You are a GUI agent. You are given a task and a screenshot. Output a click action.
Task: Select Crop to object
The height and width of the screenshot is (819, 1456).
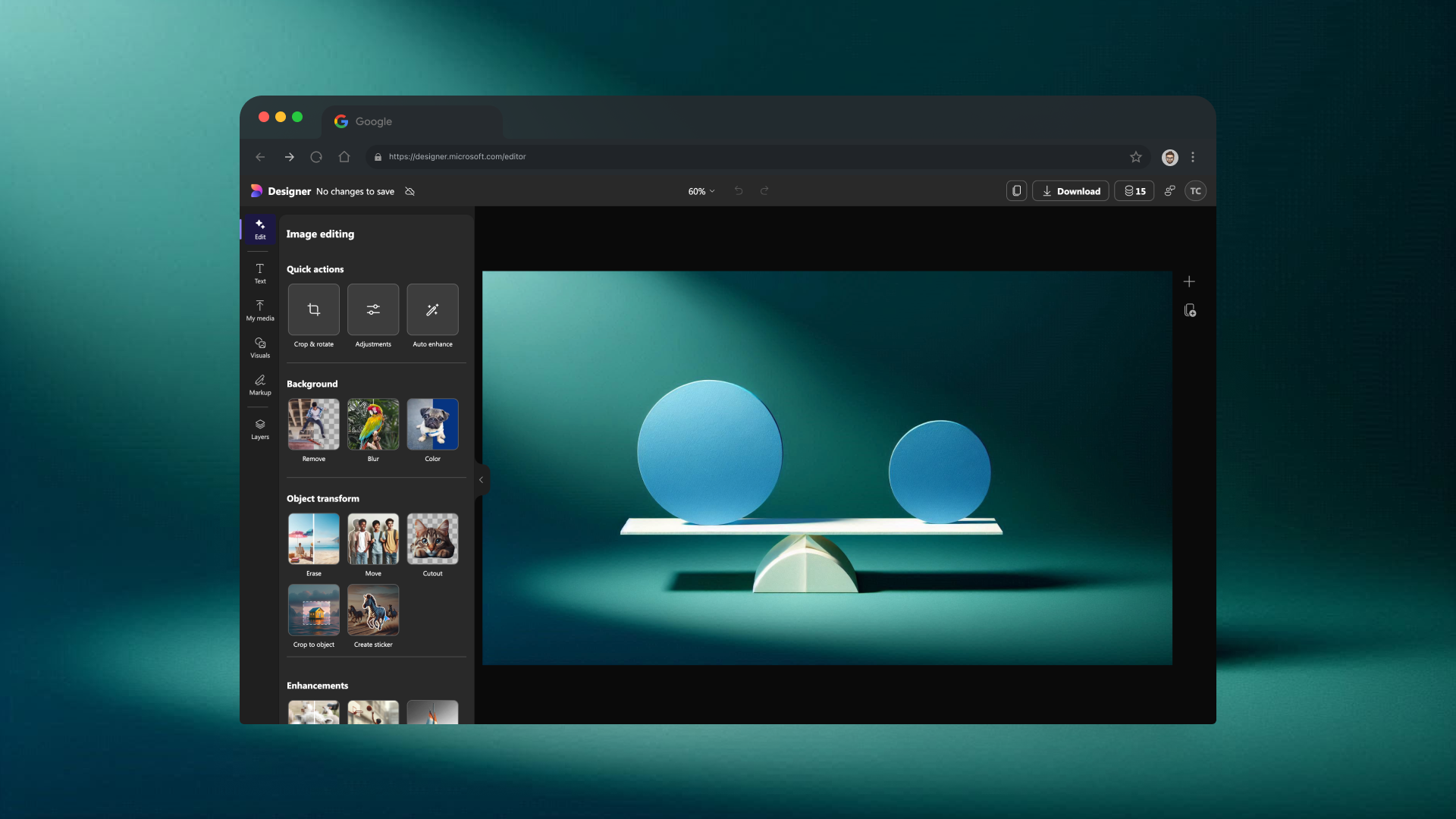coord(314,610)
